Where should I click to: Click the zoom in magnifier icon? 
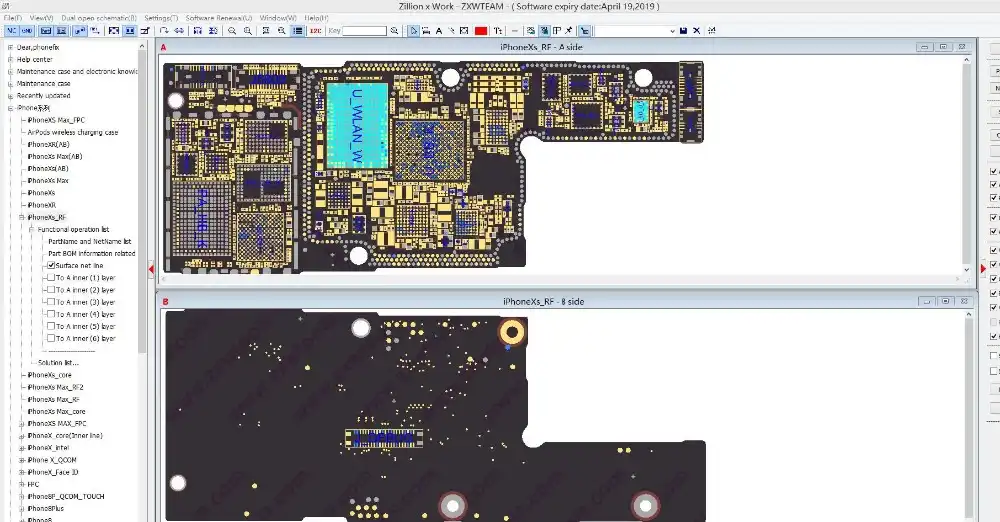point(247,31)
